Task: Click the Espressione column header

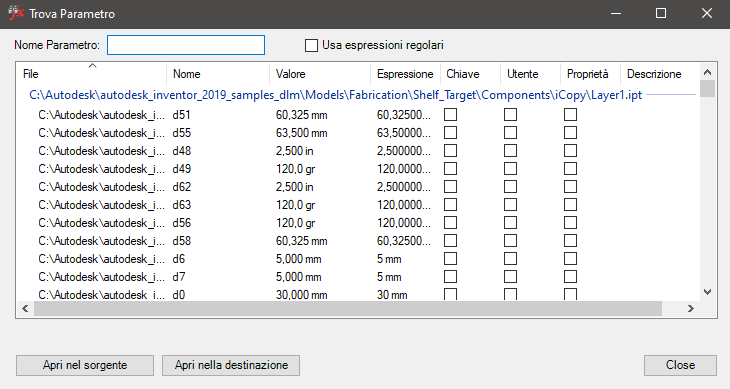Action: [406, 74]
